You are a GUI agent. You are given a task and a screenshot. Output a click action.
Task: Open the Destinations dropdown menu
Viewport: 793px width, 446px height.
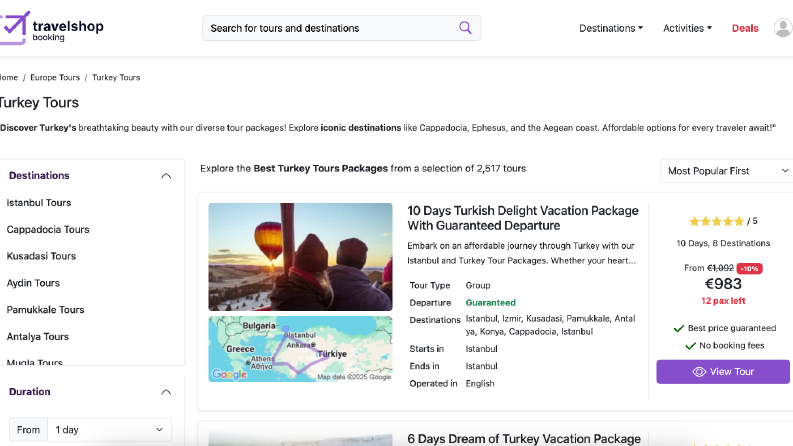tap(611, 28)
